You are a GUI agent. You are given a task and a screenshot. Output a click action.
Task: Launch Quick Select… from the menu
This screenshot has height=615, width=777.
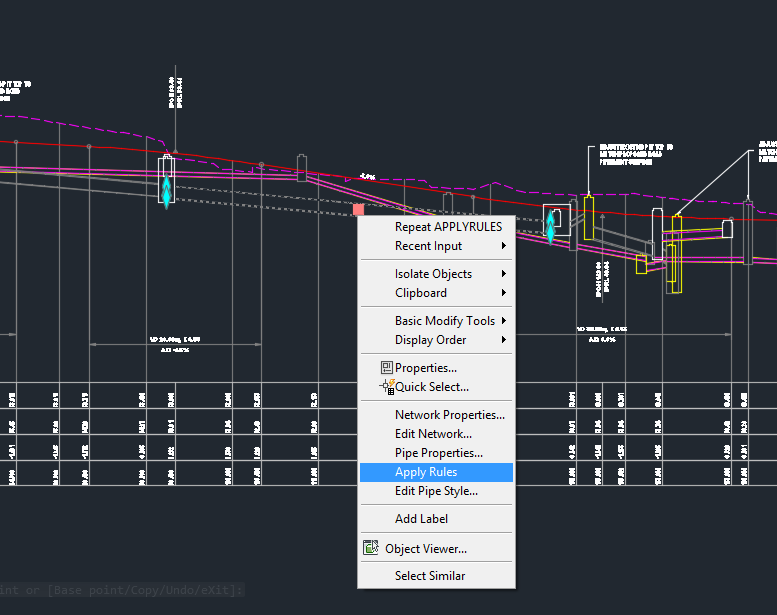point(436,387)
